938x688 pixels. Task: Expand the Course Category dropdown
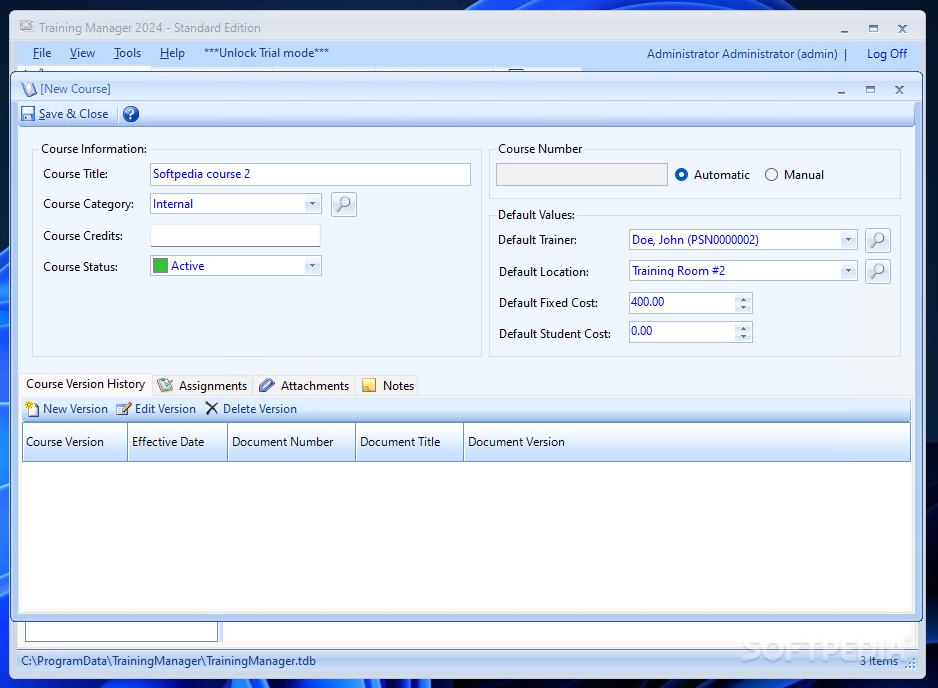pos(312,204)
